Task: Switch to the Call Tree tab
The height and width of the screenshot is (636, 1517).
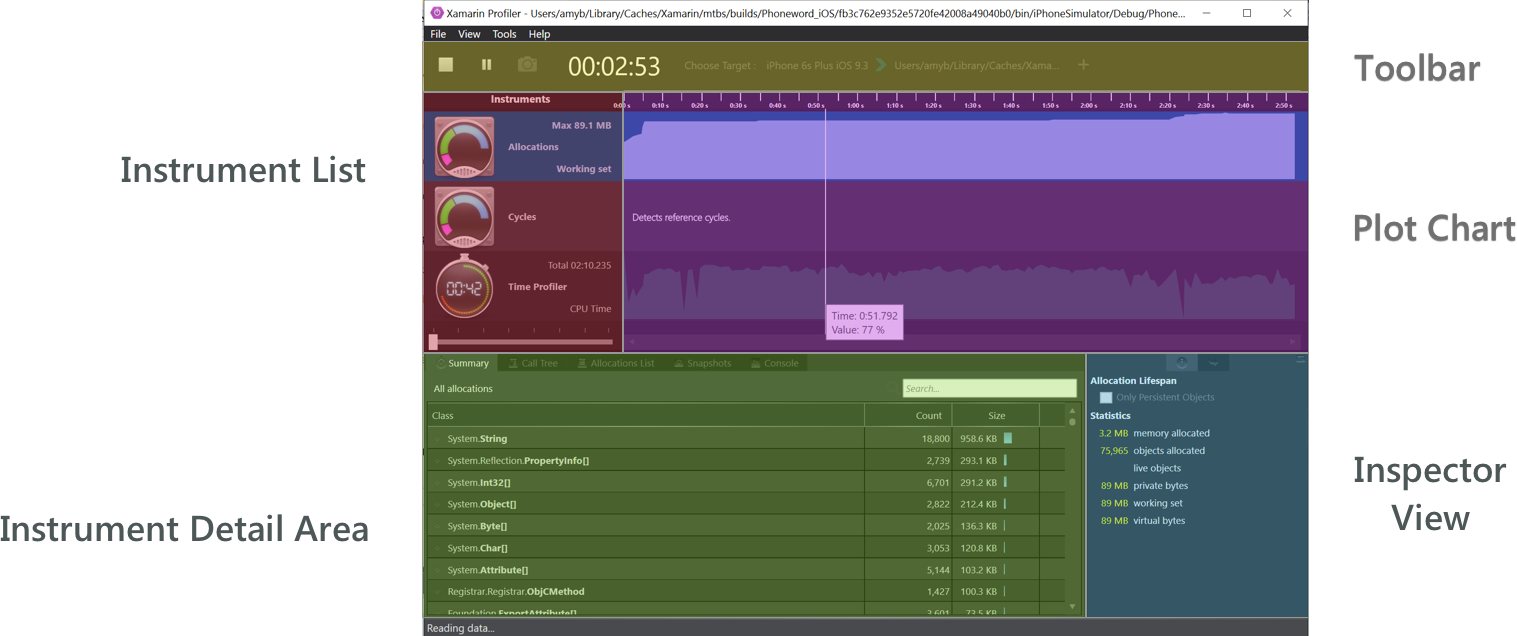Action: (x=533, y=363)
